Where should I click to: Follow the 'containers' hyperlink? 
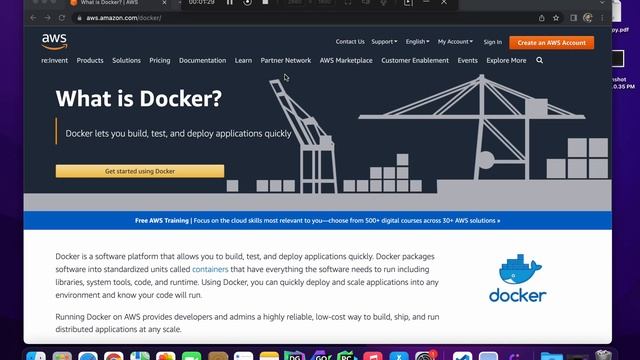[x=210, y=269]
